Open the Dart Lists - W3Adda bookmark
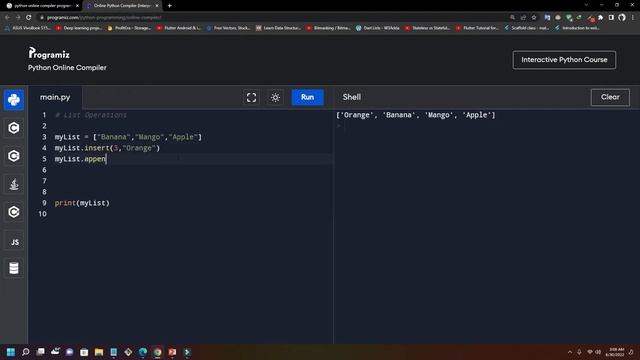Viewport: 640px width, 360px height. pyautogui.click(x=378, y=28)
